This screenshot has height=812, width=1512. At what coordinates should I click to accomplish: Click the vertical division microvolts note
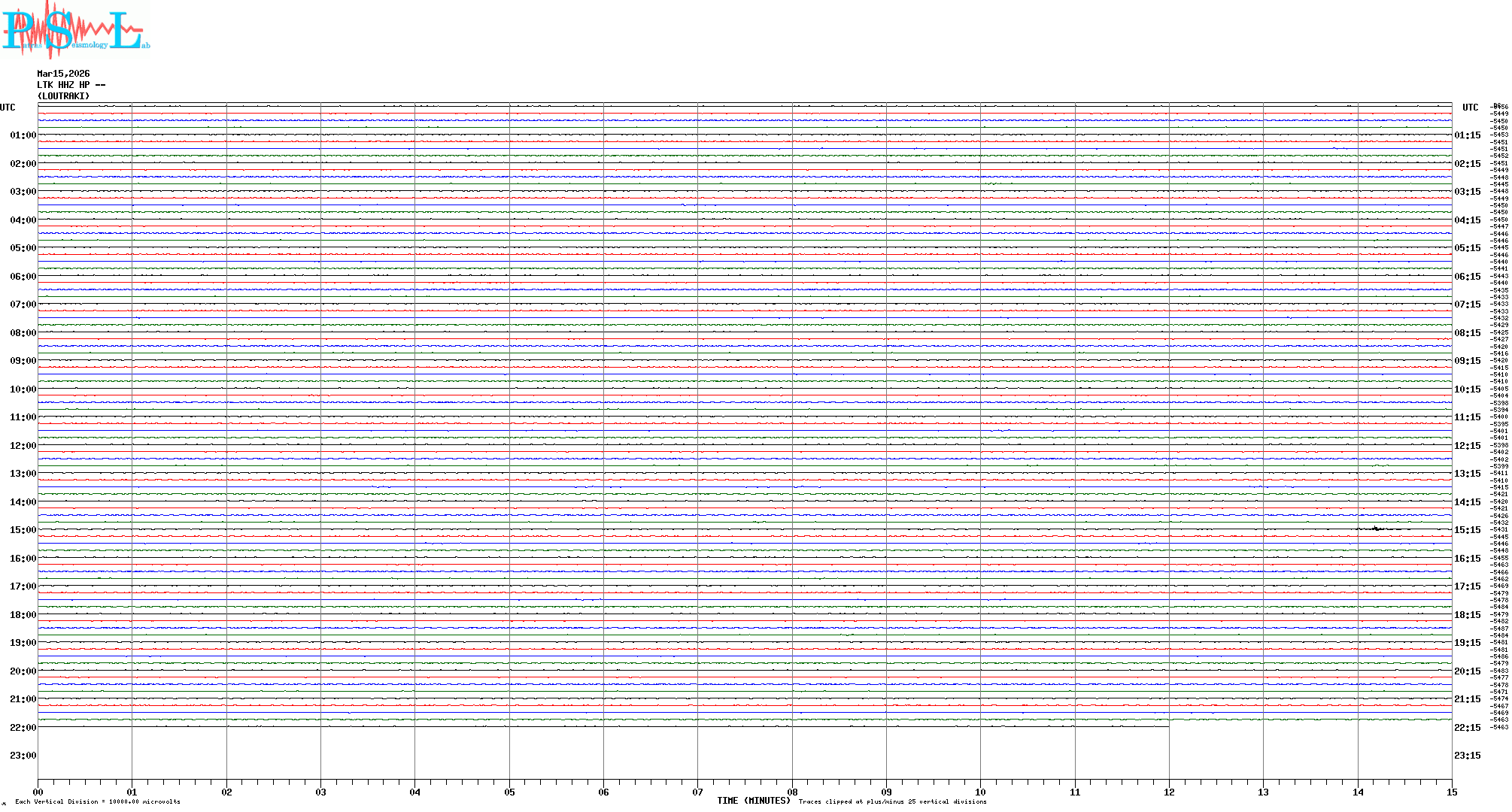[98, 801]
